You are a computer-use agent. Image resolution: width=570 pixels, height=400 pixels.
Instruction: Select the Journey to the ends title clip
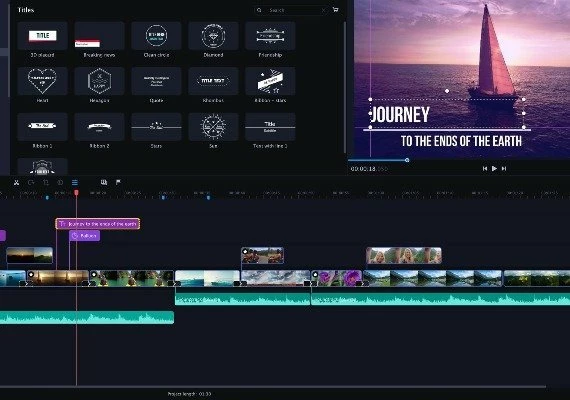[x=97, y=224]
